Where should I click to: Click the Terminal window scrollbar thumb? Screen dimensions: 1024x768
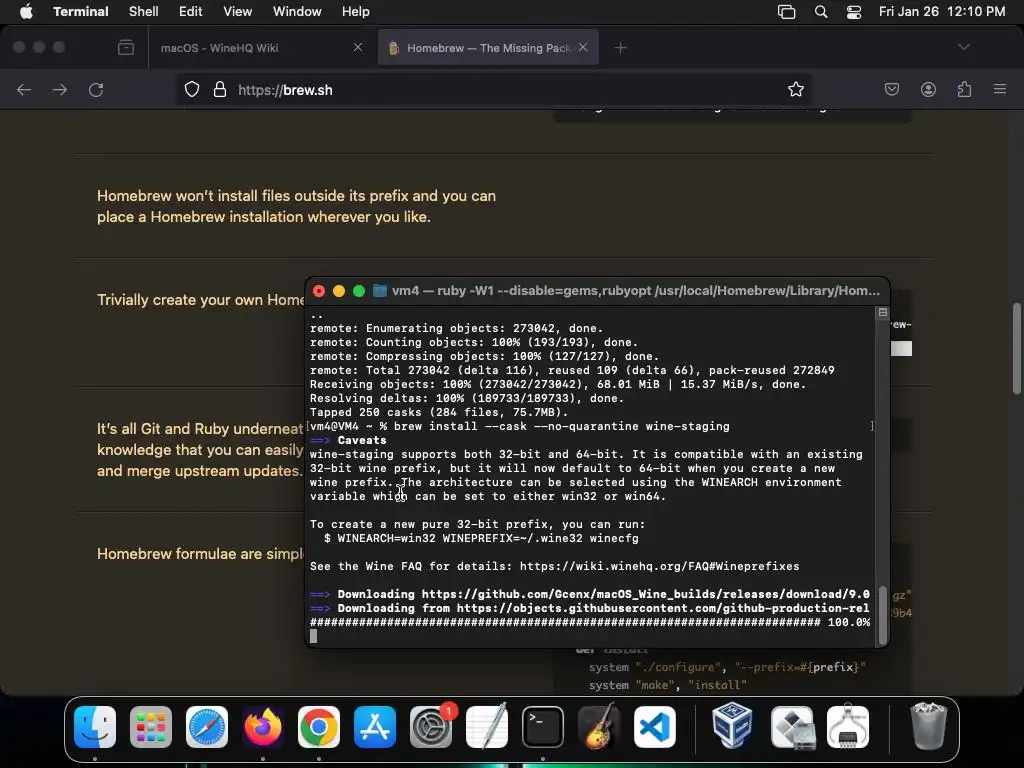[x=883, y=615]
